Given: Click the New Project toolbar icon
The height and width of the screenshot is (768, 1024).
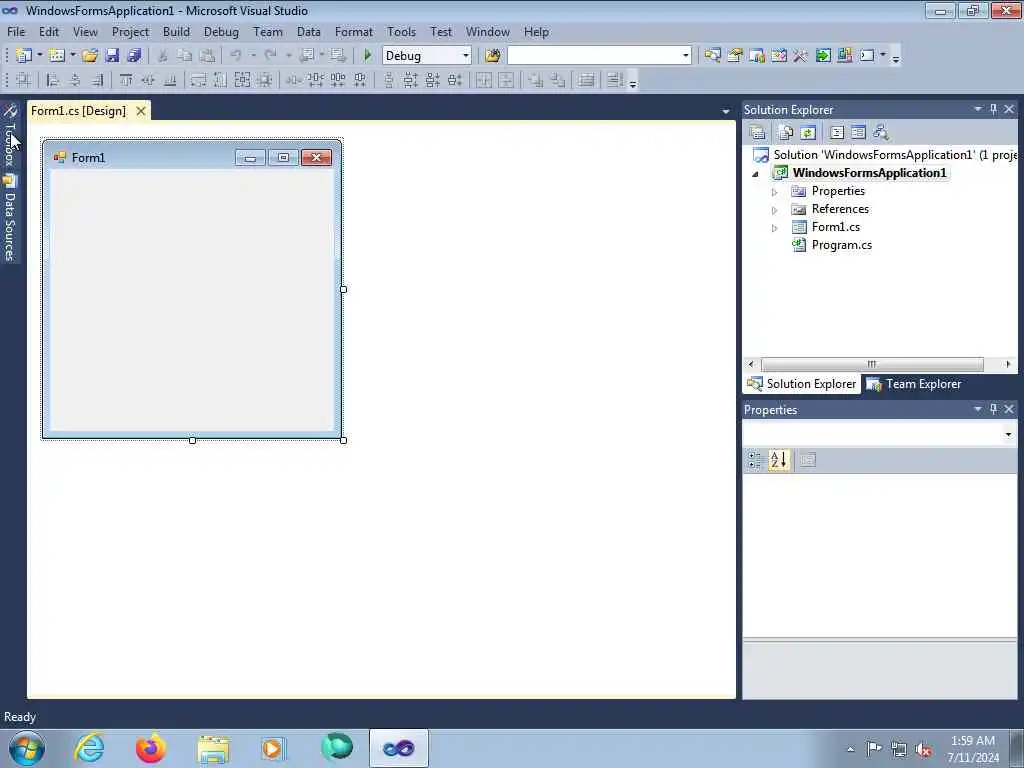Looking at the screenshot, I should 24,56.
